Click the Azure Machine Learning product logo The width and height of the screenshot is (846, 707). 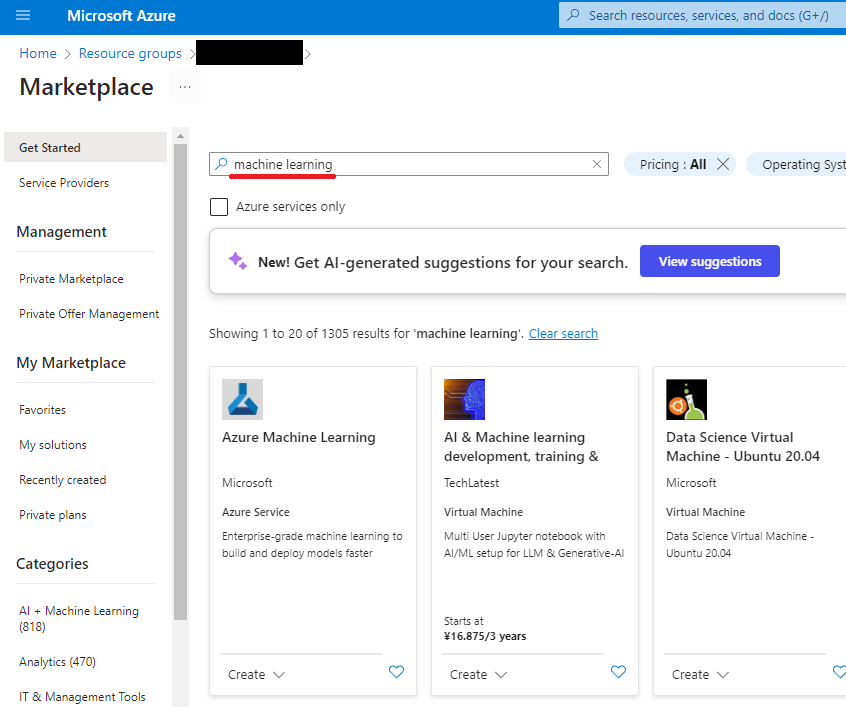(242, 399)
